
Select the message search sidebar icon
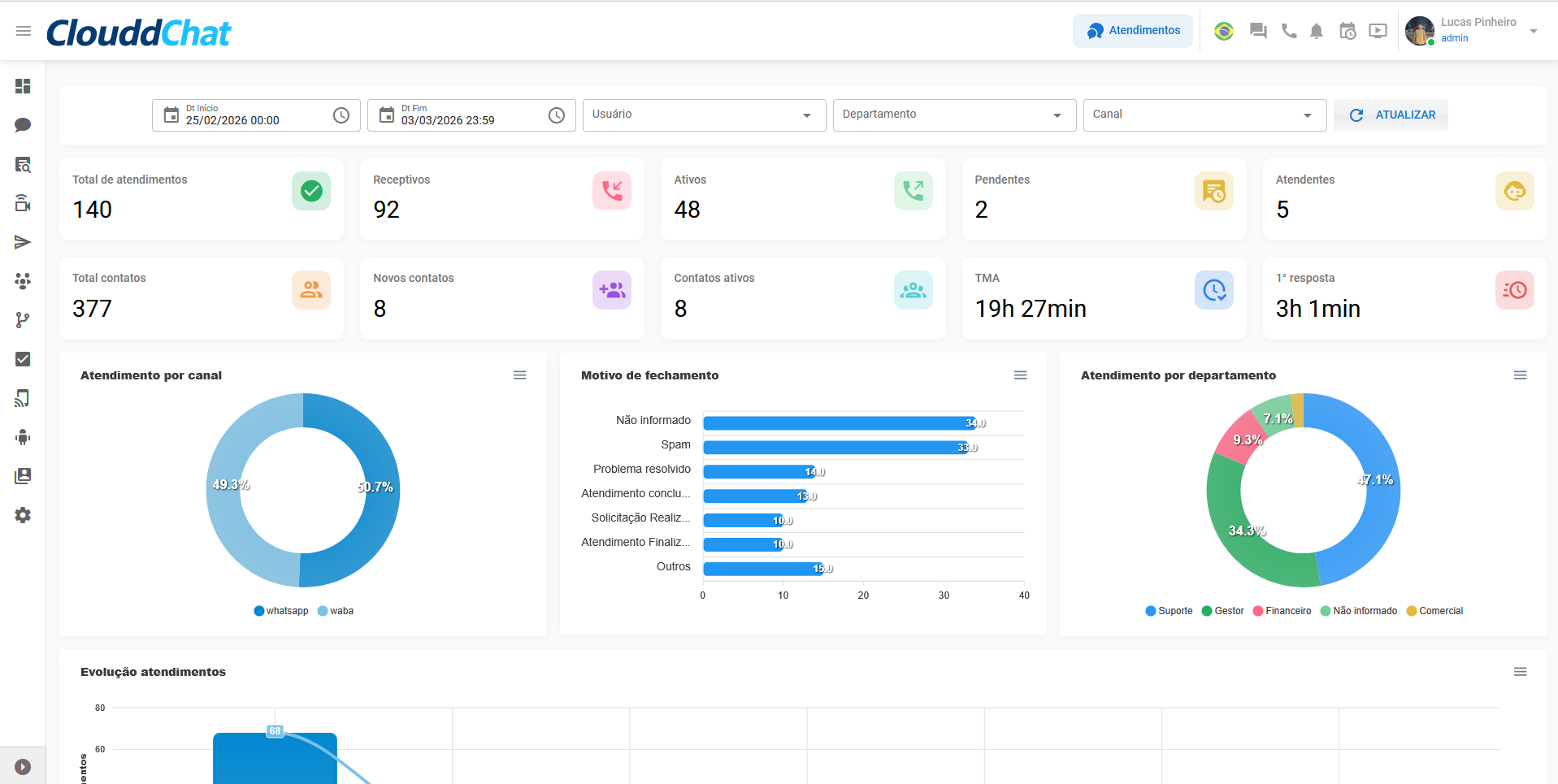tap(23, 165)
